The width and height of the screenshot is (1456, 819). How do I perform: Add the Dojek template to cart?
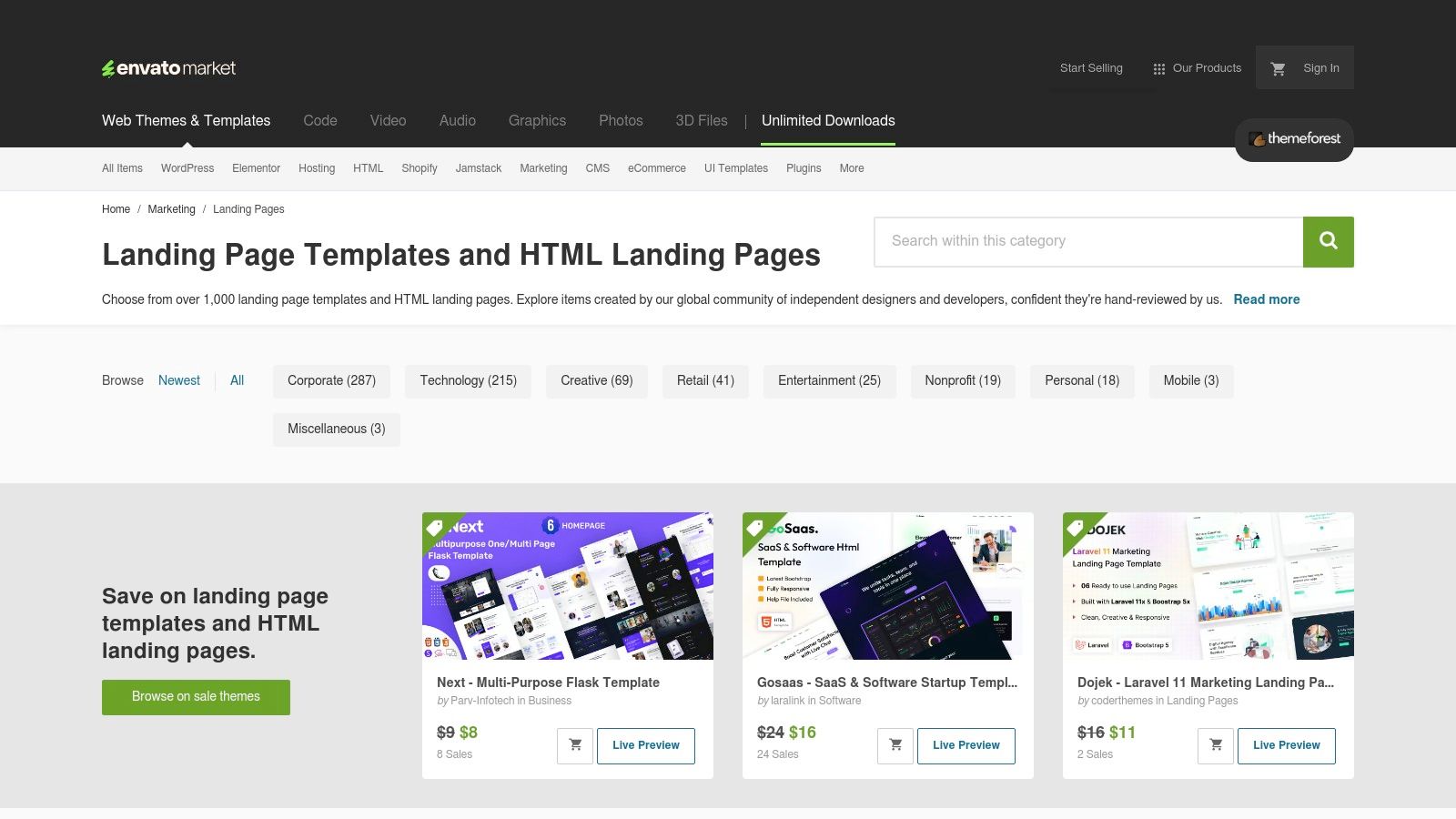[x=1215, y=744]
